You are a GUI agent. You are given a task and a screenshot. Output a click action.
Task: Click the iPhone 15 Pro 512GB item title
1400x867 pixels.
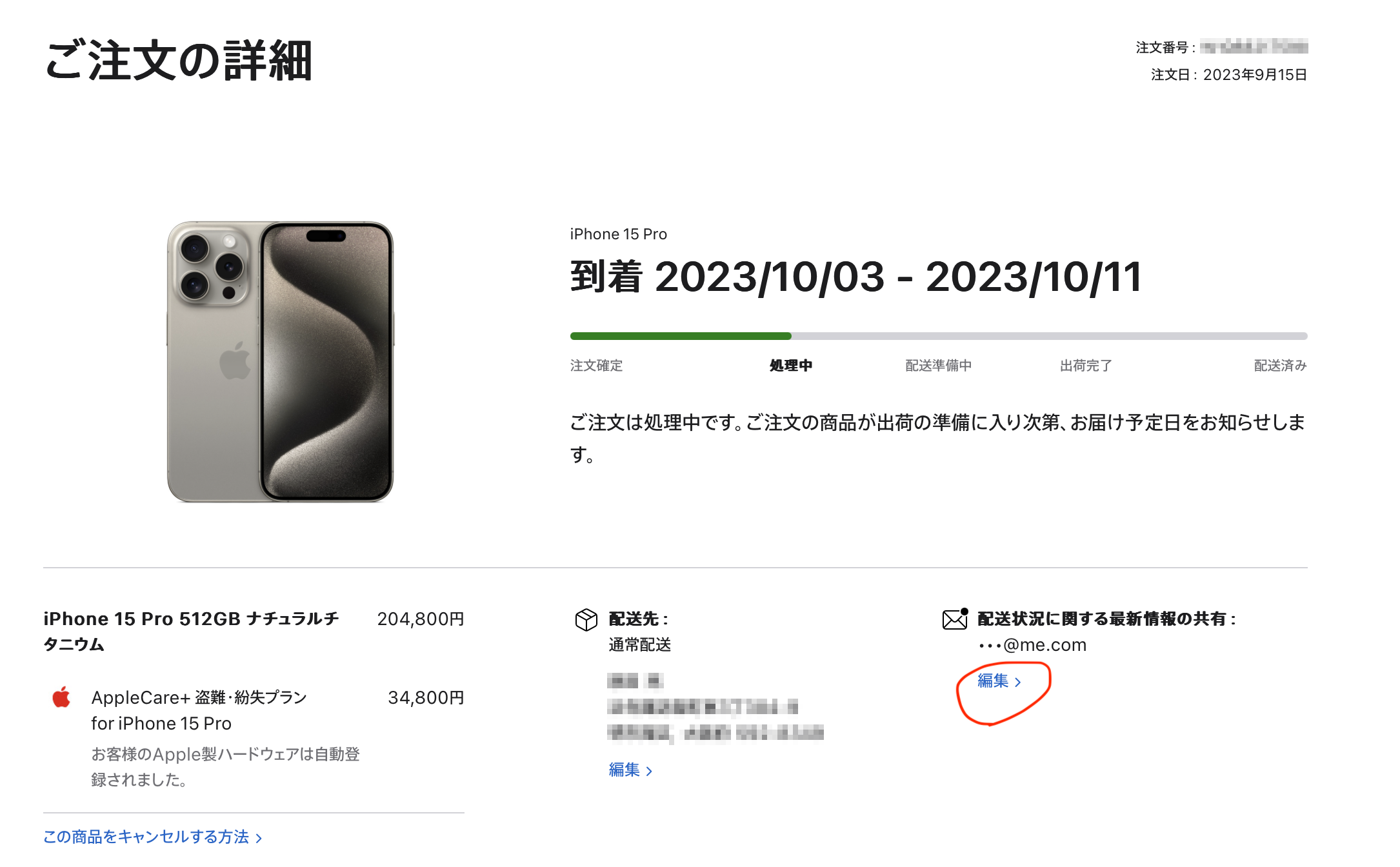pos(191,632)
